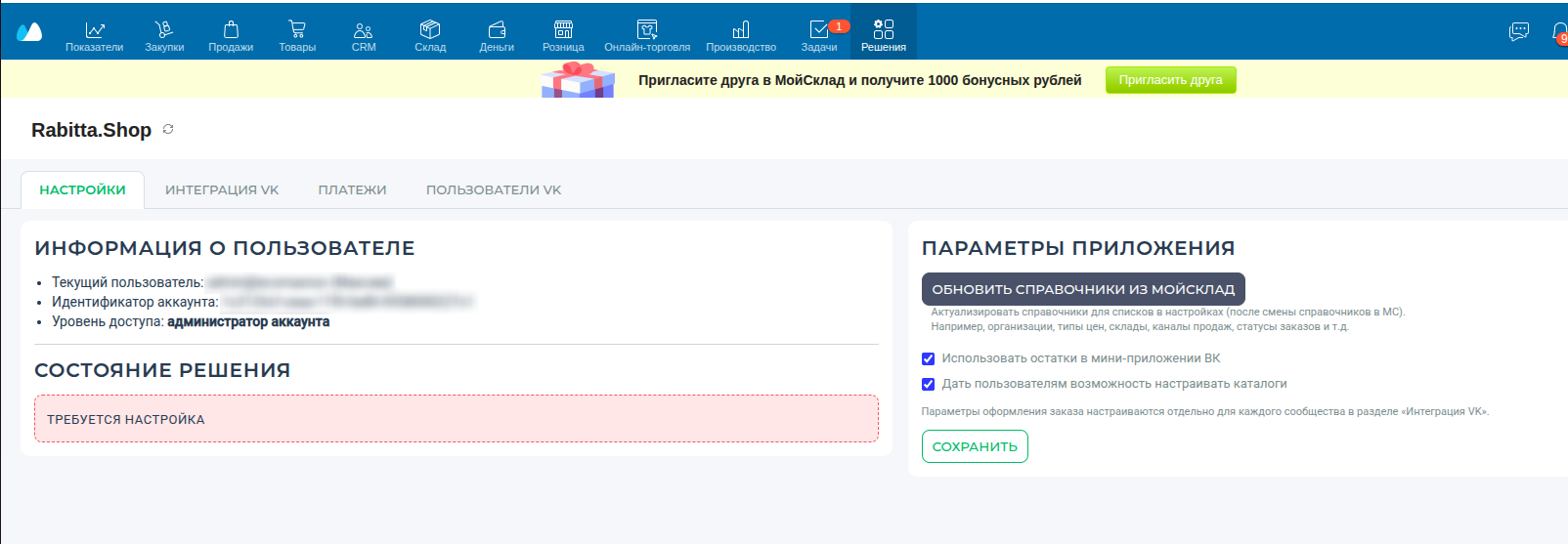
Task: Switch to the ПОЛЬЗОВАТЕЛИ VK tab
Action: 494,189
